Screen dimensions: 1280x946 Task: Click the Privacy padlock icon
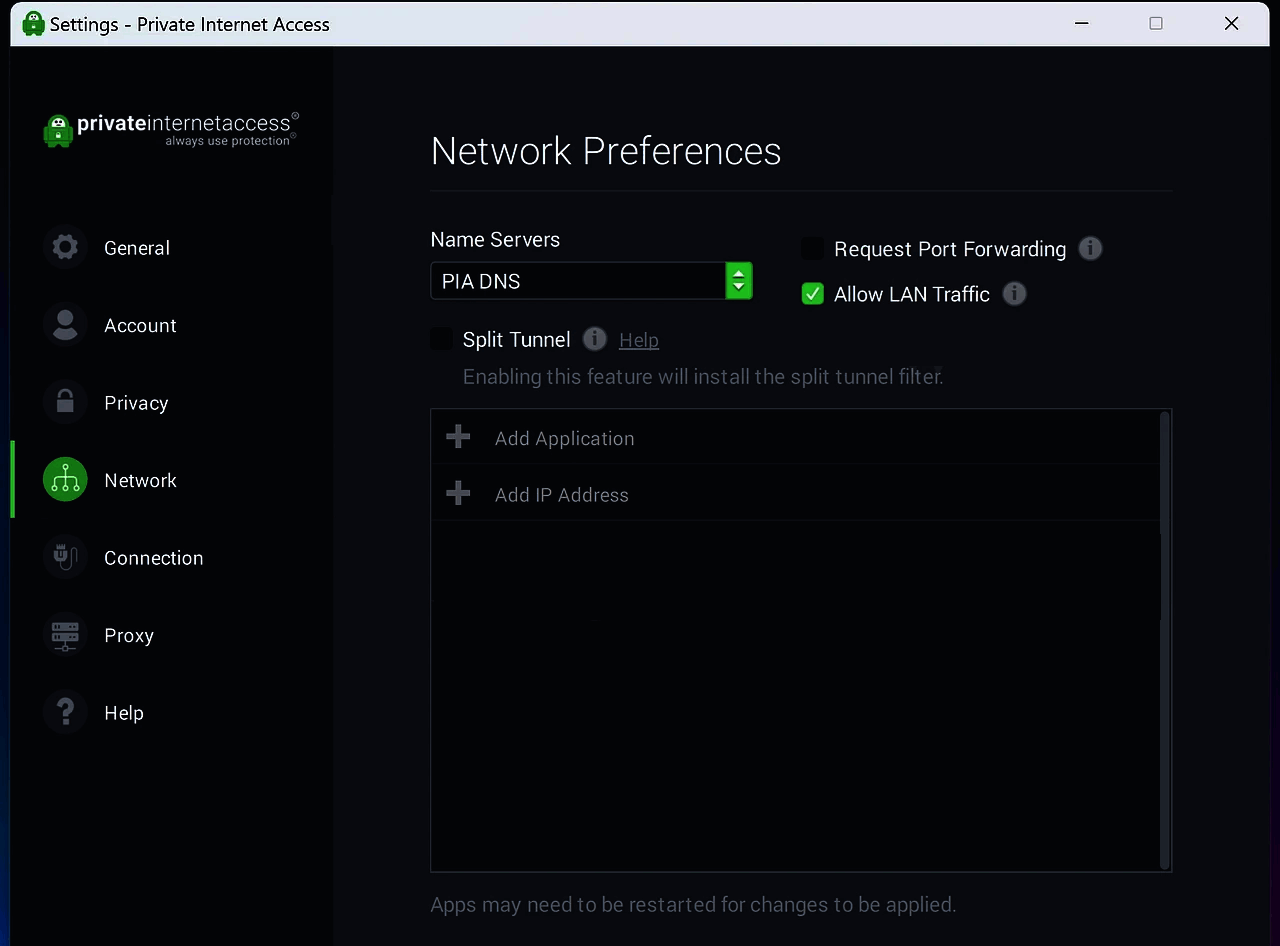(x=65, y=403)
